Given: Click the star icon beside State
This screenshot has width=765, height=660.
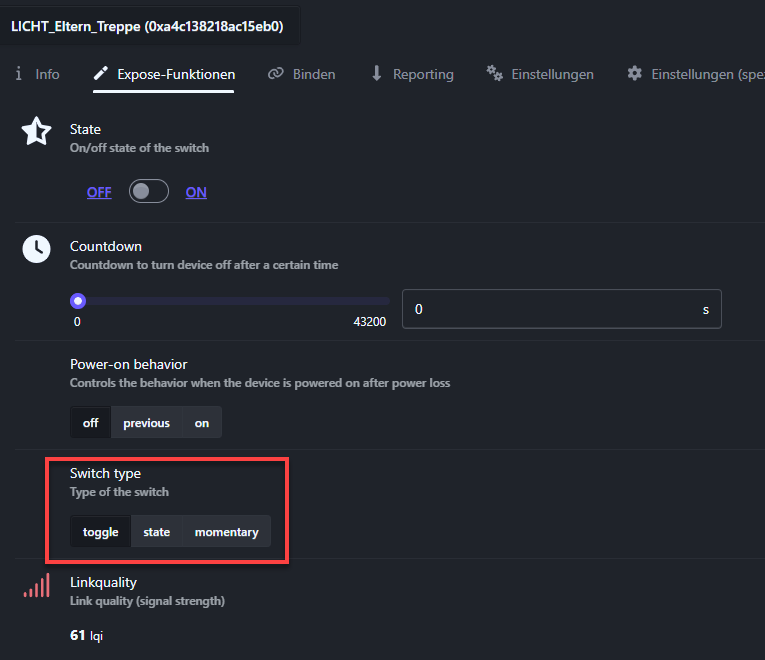Looking at the screenshot, I should (x=36, y=132).
